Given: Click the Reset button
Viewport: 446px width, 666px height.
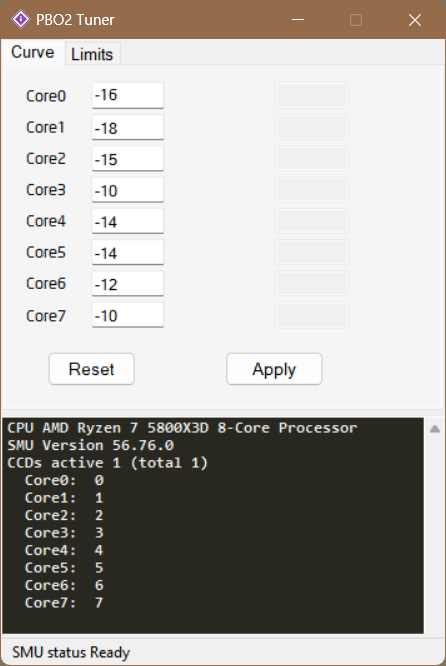Looking at the screenshot, I should (92, 369).
